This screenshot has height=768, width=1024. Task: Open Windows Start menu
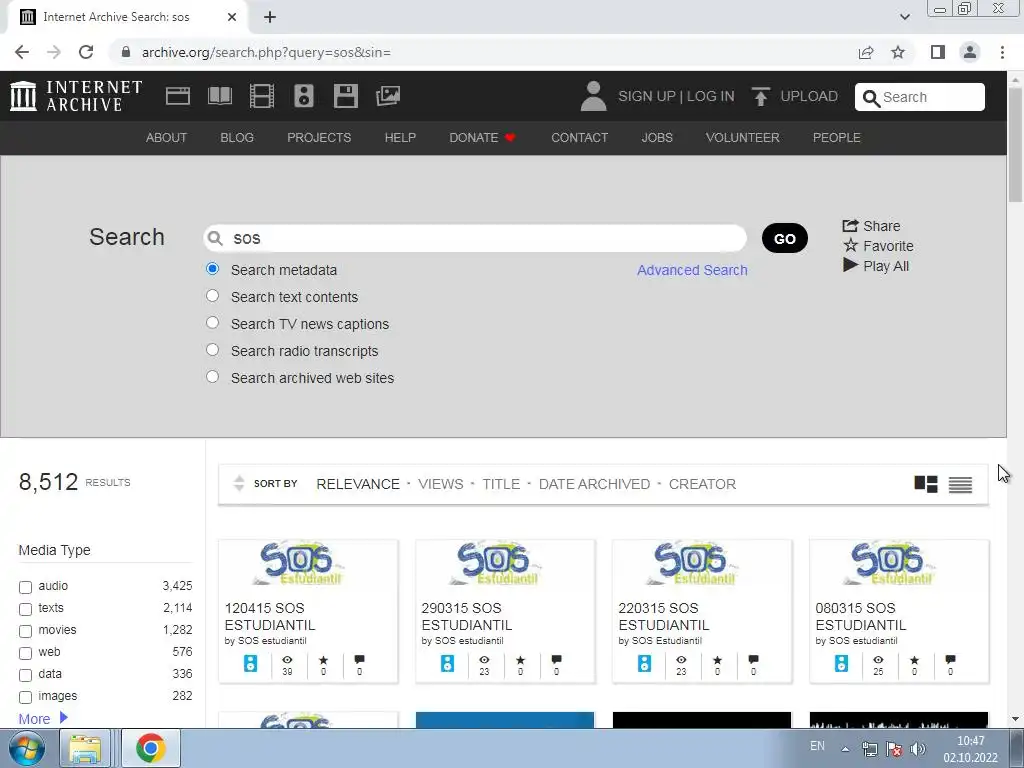pyautogui.click(x=26, y=748)
